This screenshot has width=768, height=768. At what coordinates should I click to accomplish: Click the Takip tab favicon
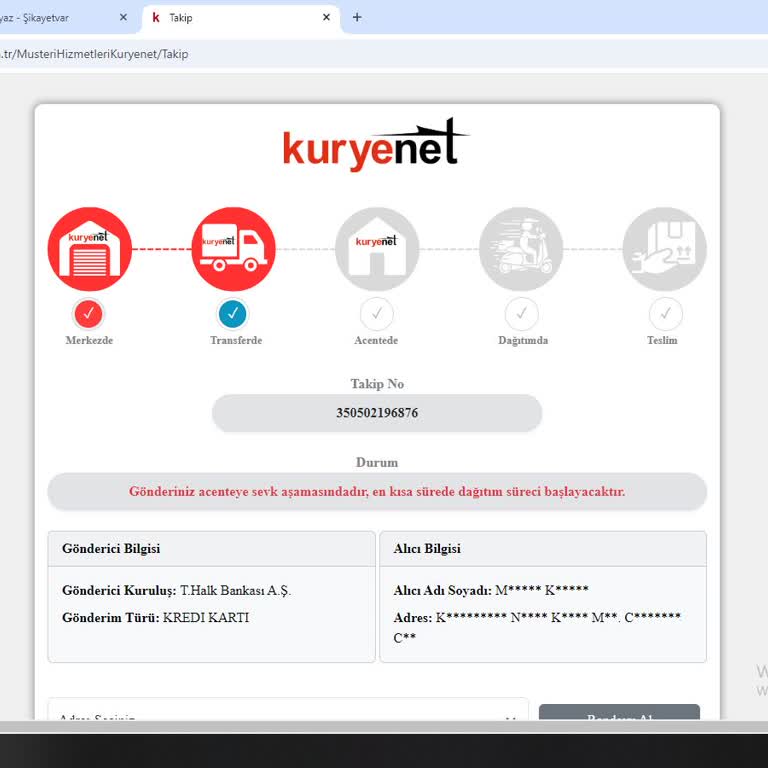coord(156,18)
